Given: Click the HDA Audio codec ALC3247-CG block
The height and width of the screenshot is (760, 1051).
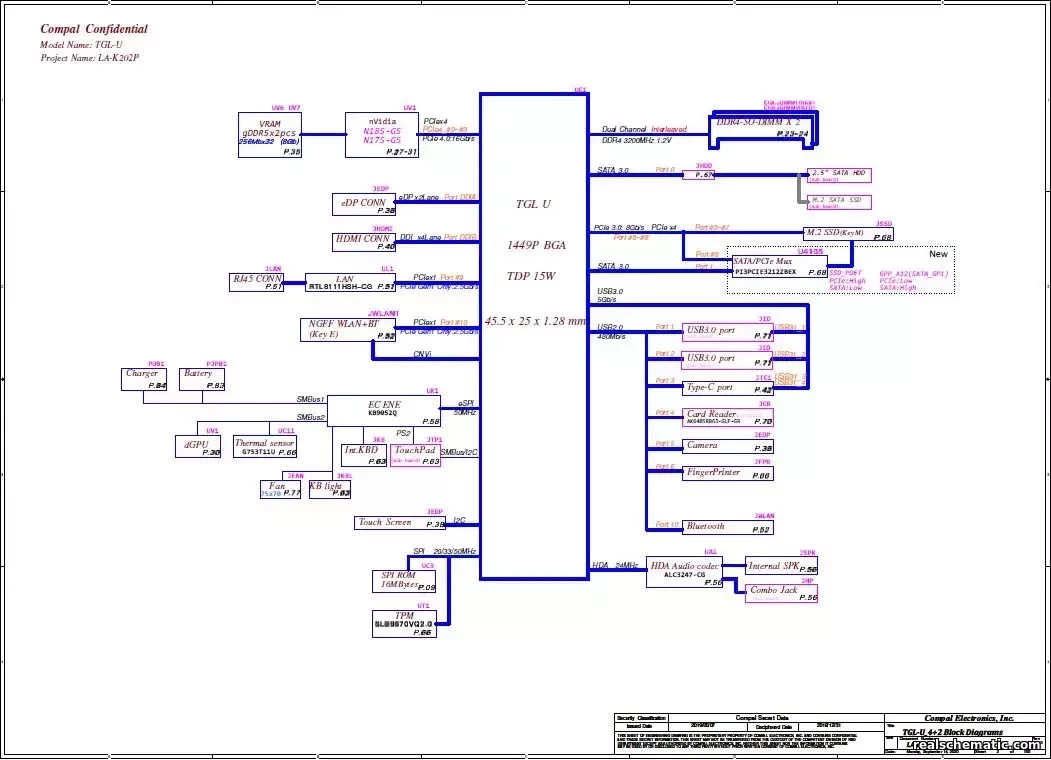Looking at the screenshot, I should (686, 573).
